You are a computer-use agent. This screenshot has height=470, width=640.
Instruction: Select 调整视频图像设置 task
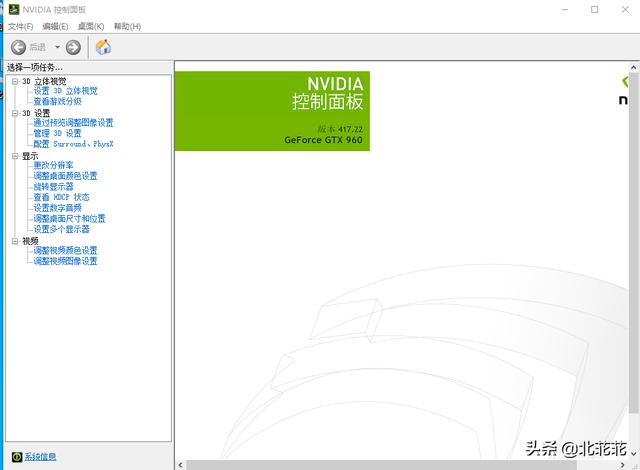click(x=65, y=261)
